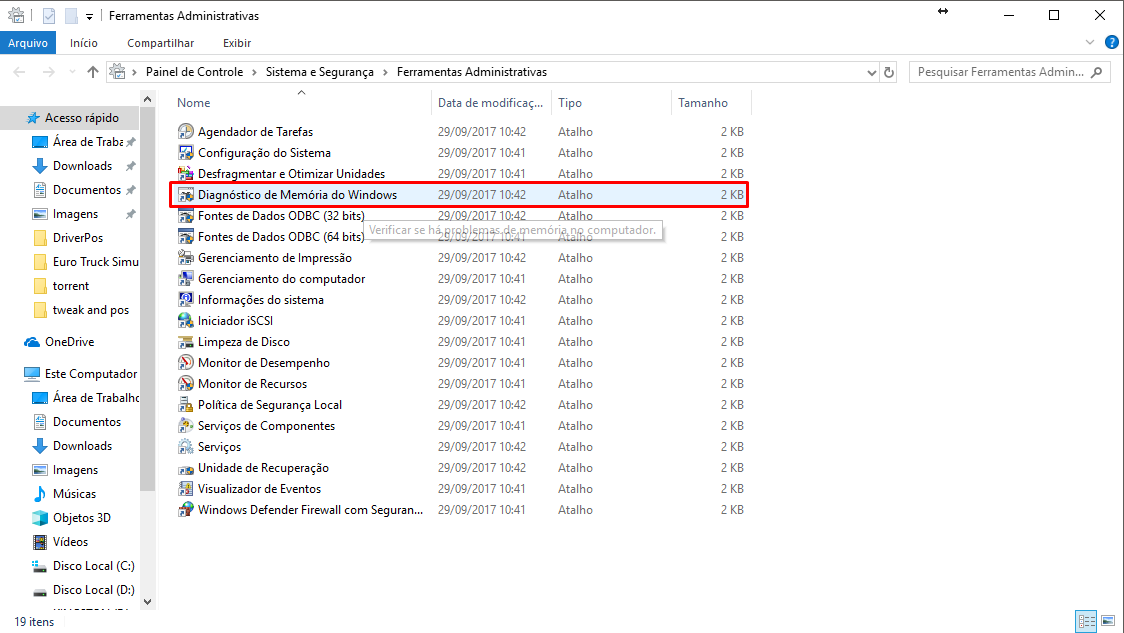Click the navigation pane scroll up arrow
Screen dimensions: 1124x633
coord(148,99)
